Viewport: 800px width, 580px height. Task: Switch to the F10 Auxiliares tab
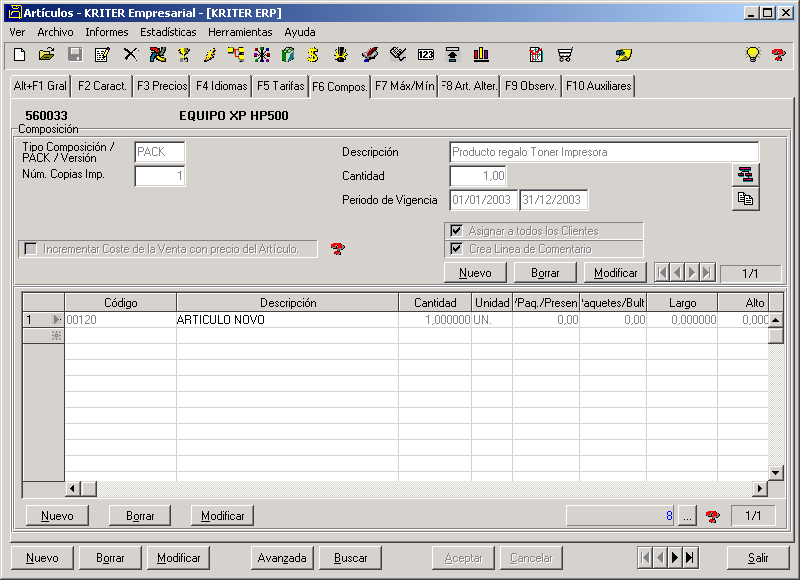click(x=598, y=86)
